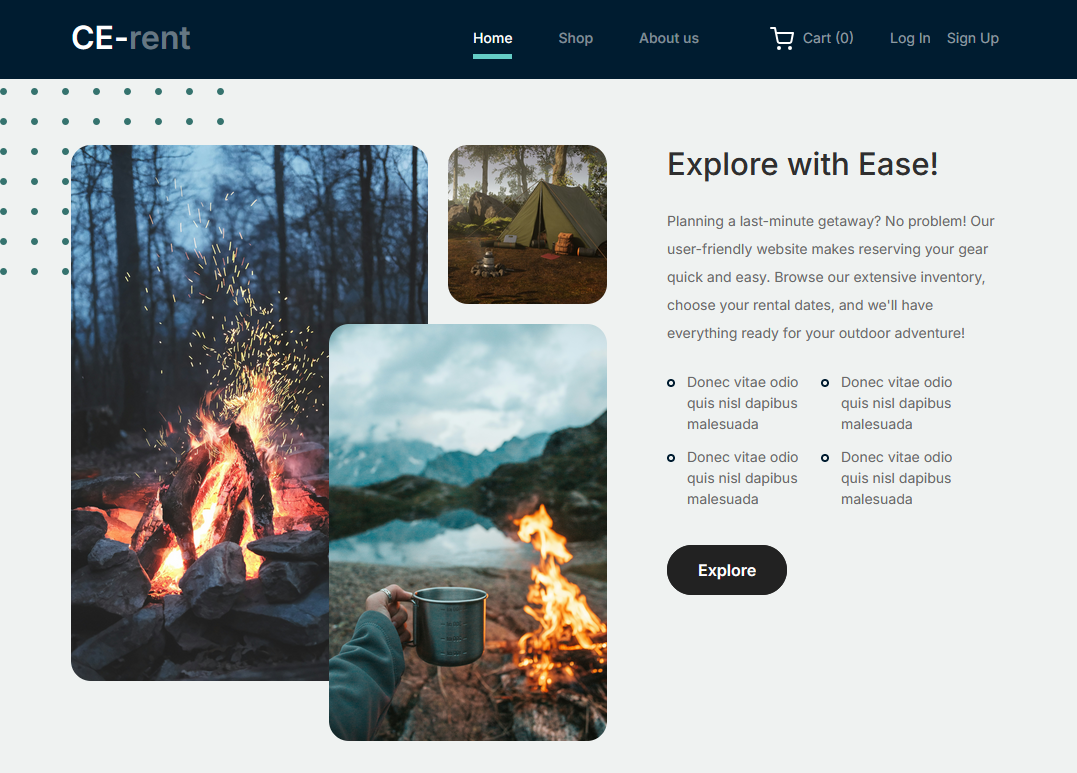Click the Explore with Ease! heading
This screenshot has height=773, width=1077.
coord(802,164)
